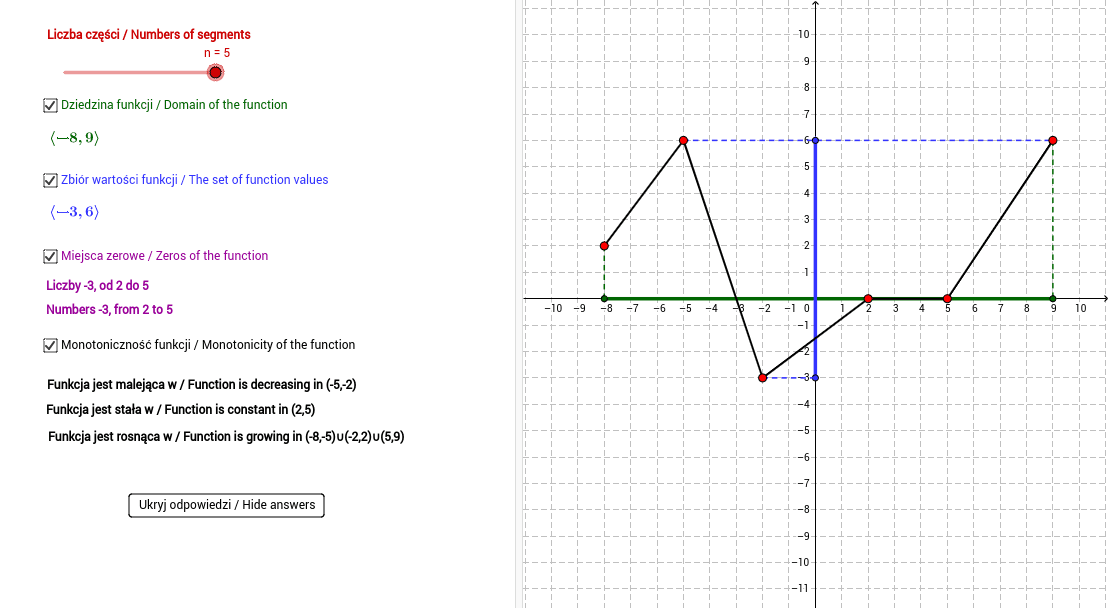1110x610 pixels.
Task: Click the text 'Numbers -3, from 2 to 5'
Action: [110, 309]
